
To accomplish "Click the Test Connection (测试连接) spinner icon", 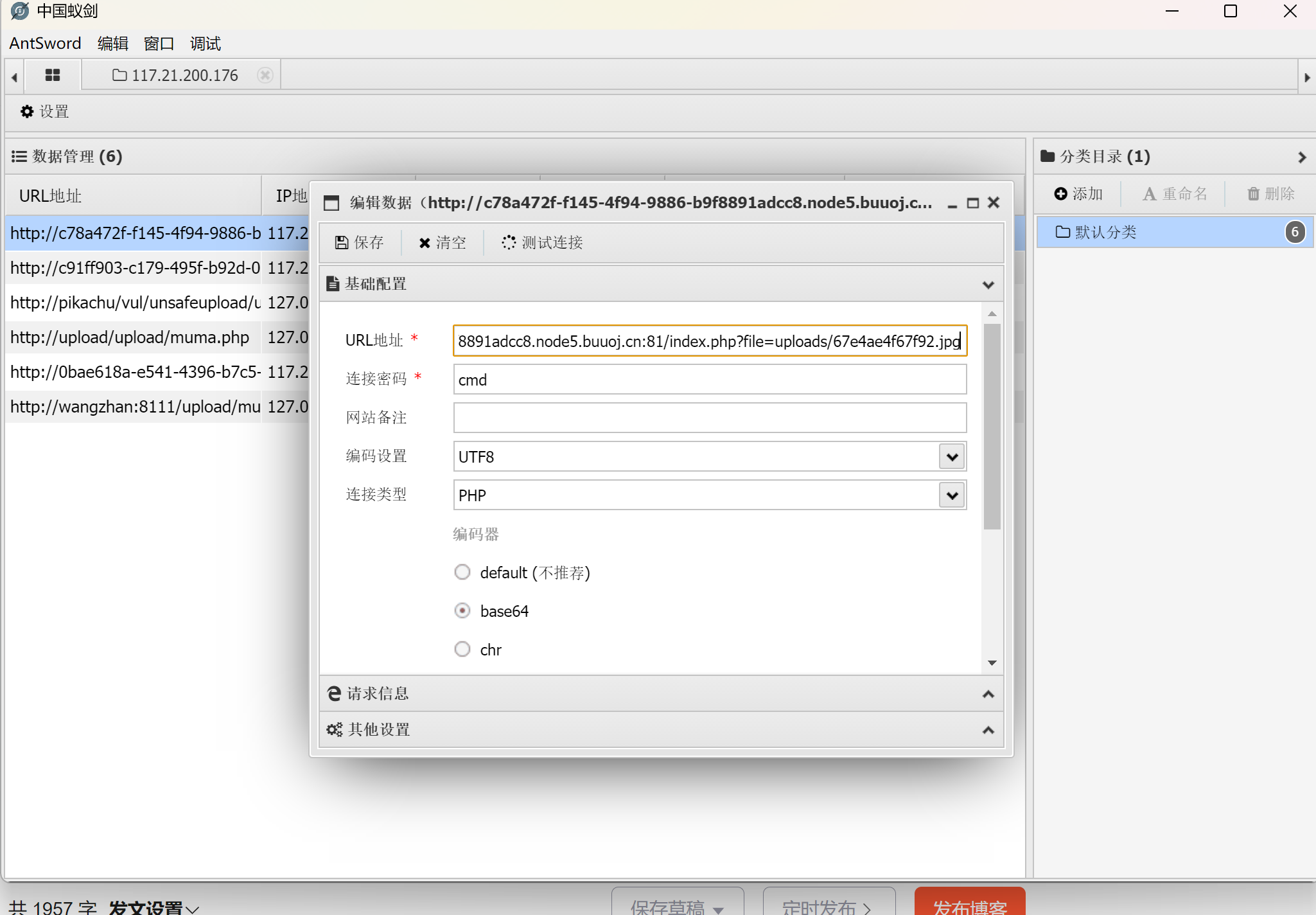I will 509,242.
